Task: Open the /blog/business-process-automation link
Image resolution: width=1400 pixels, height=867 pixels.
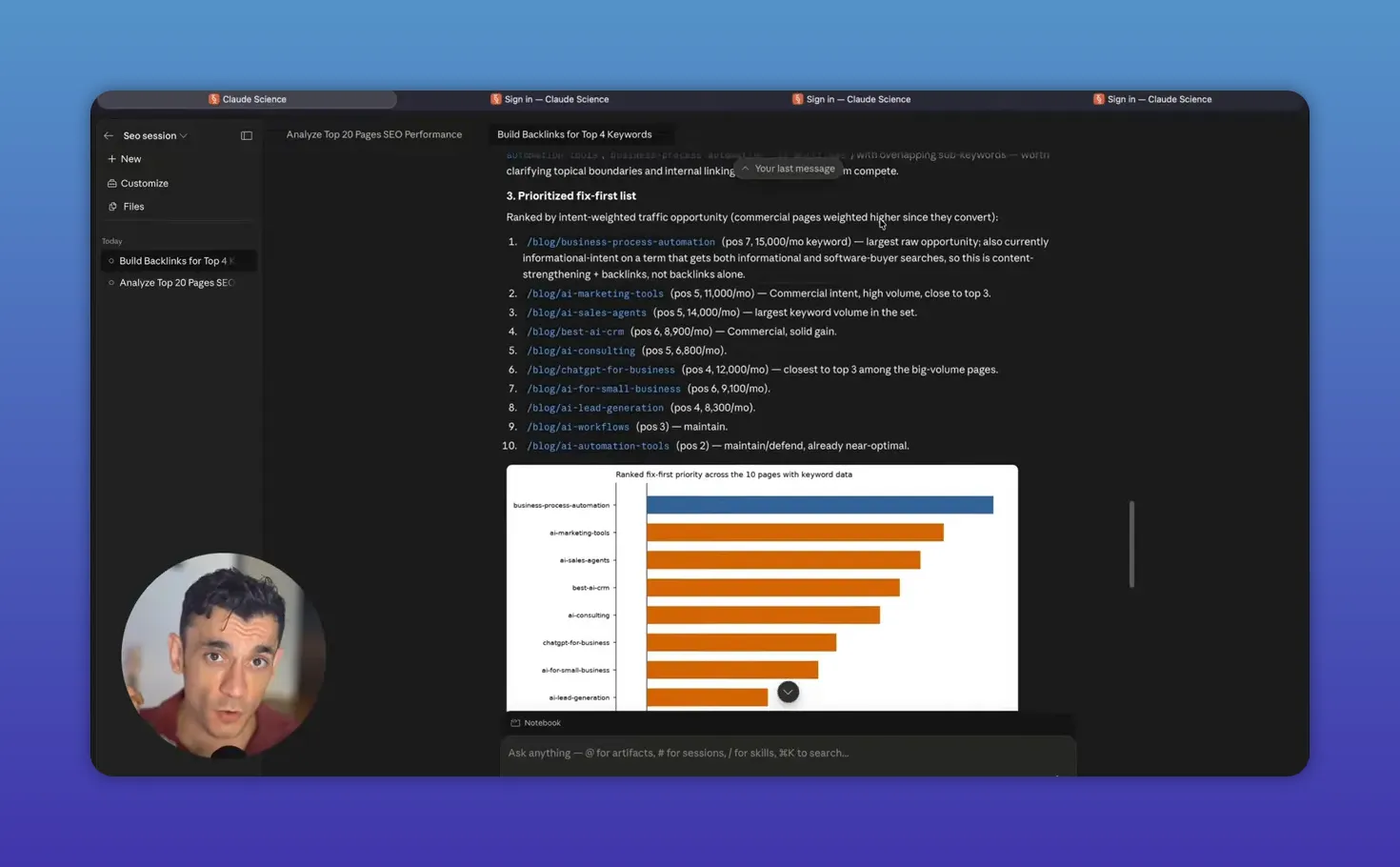Action: coord(620,242)
